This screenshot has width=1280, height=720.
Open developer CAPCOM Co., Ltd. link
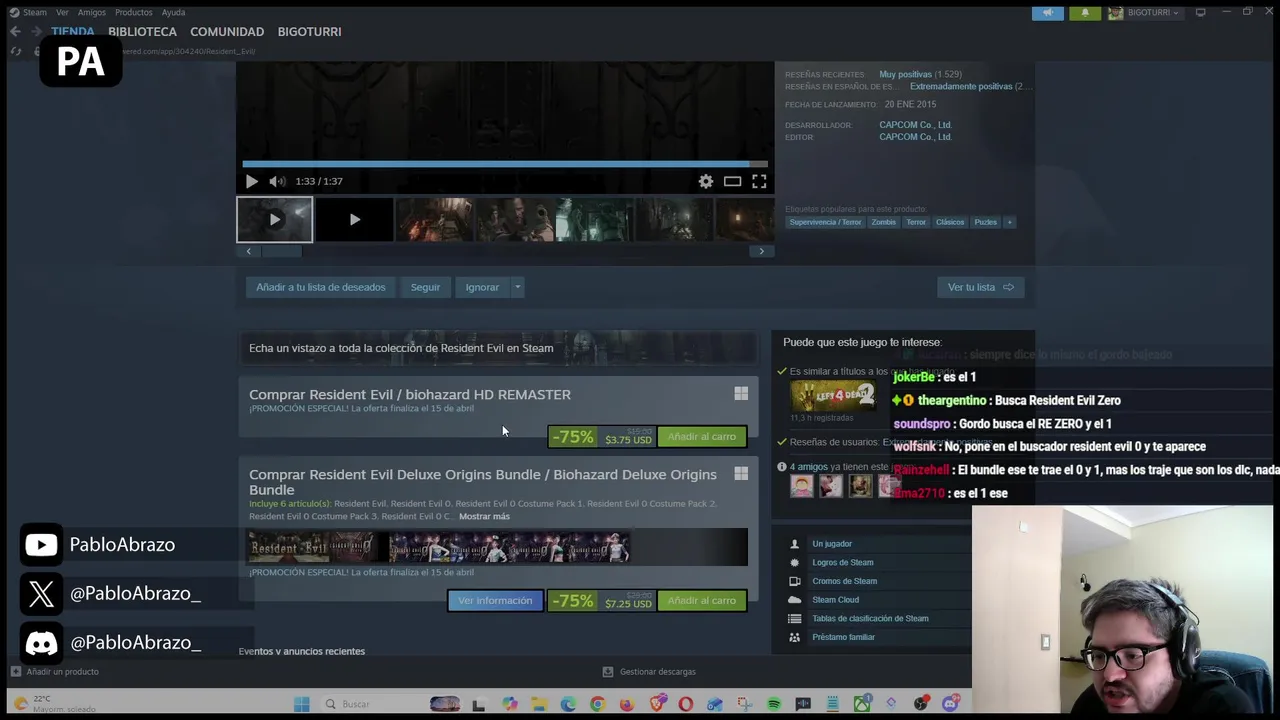tap(915, 125)
